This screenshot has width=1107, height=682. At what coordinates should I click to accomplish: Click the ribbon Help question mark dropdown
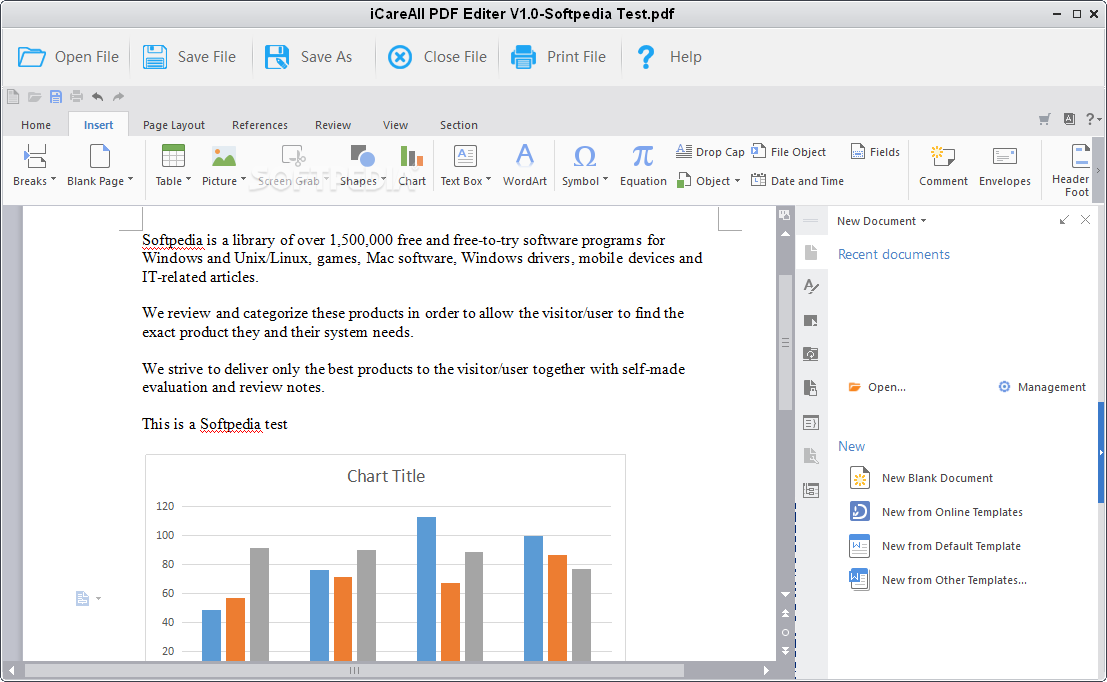1094,119
